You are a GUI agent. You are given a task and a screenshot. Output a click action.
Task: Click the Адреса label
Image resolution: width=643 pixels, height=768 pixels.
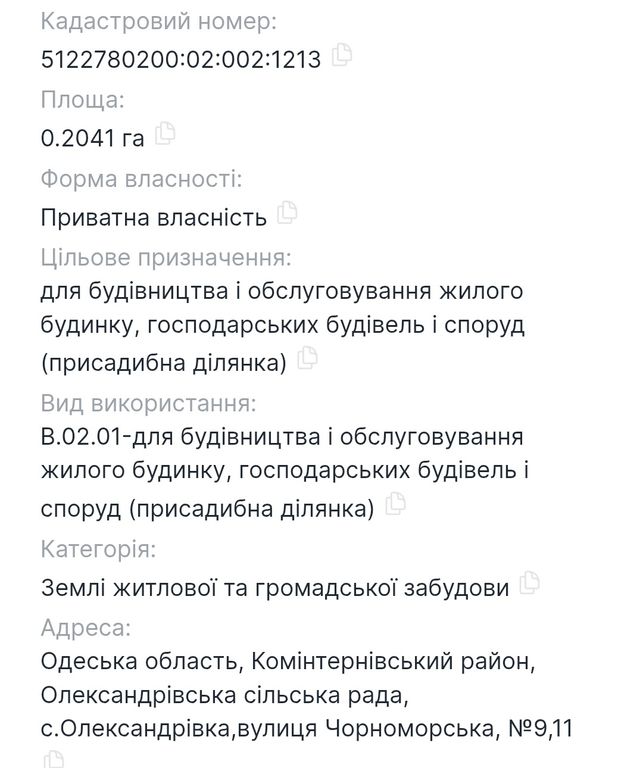click(86, 627)
